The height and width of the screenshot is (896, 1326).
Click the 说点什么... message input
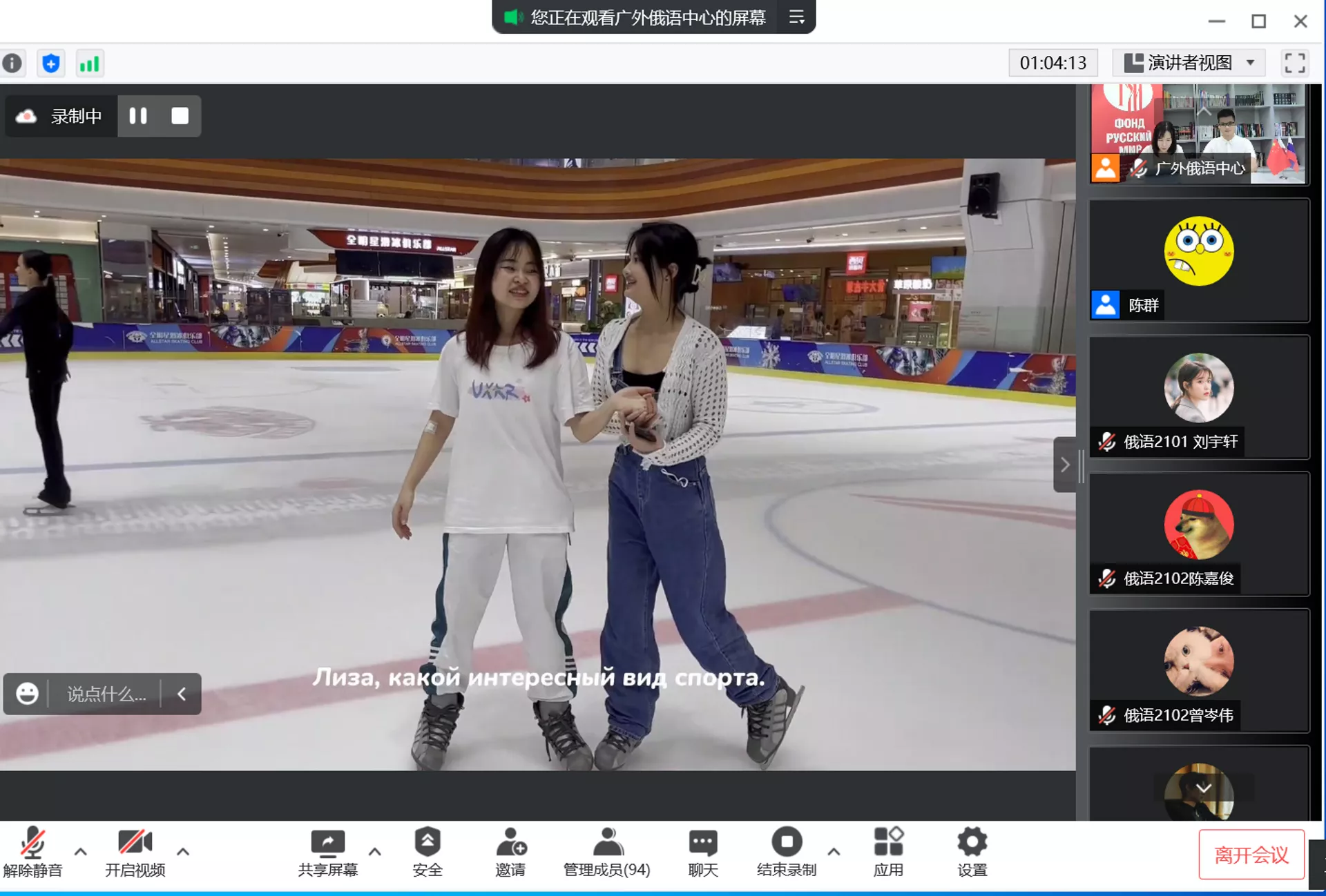106,694
